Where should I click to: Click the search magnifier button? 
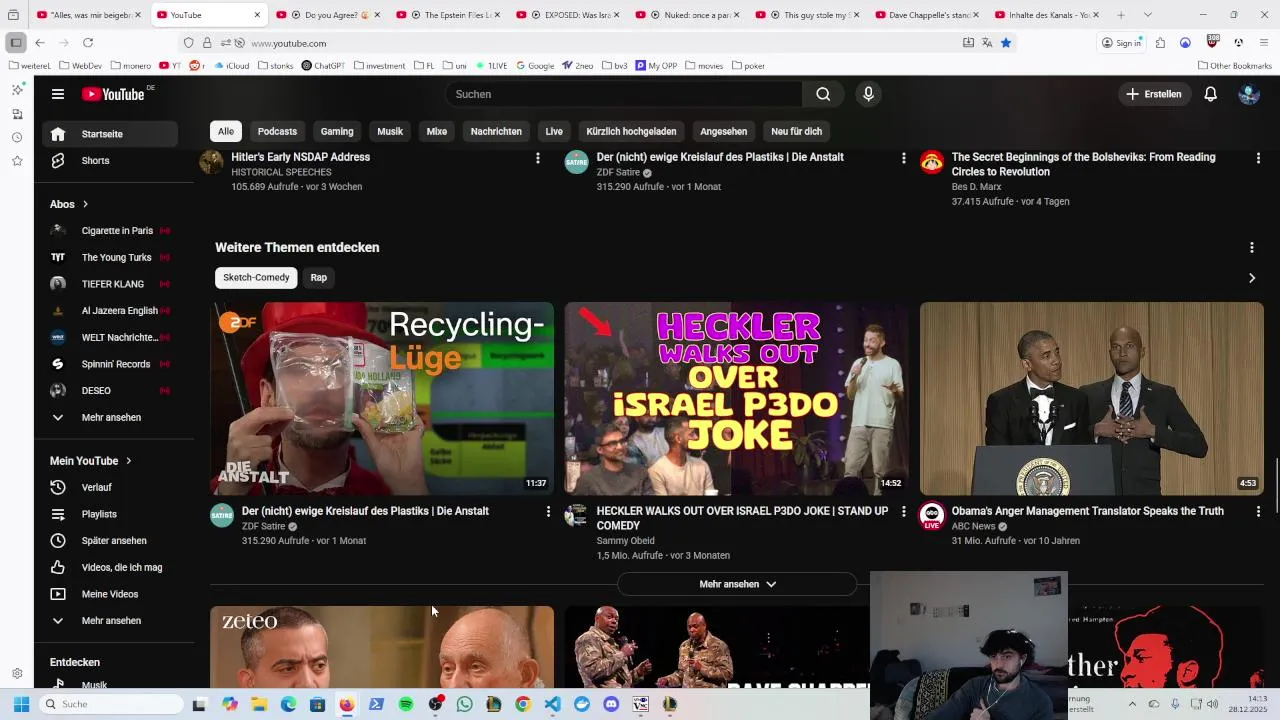[x=823, y=94]
